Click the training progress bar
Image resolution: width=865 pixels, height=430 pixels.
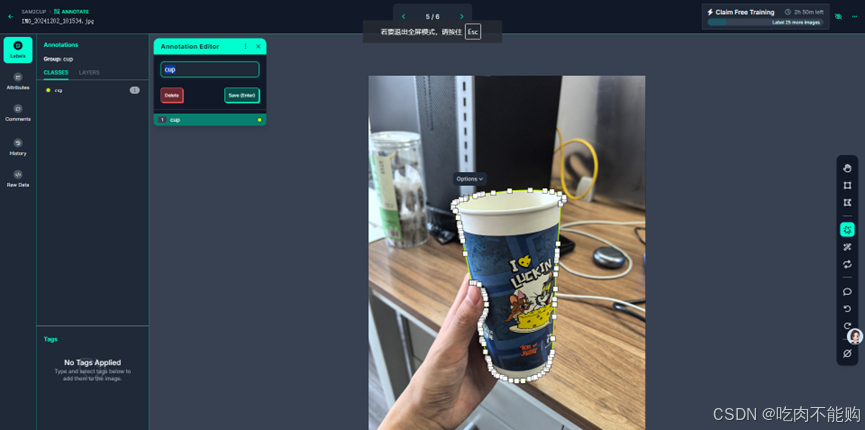point(765,22)
